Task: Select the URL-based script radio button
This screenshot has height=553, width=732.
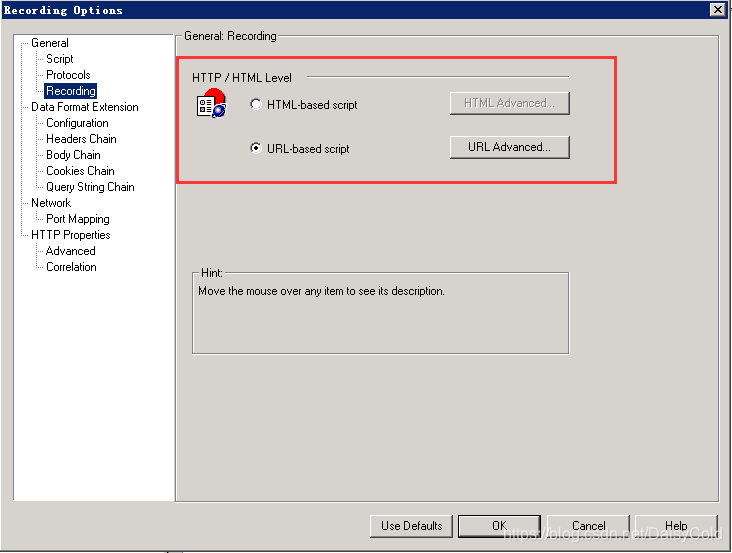Action: point(256,148)
